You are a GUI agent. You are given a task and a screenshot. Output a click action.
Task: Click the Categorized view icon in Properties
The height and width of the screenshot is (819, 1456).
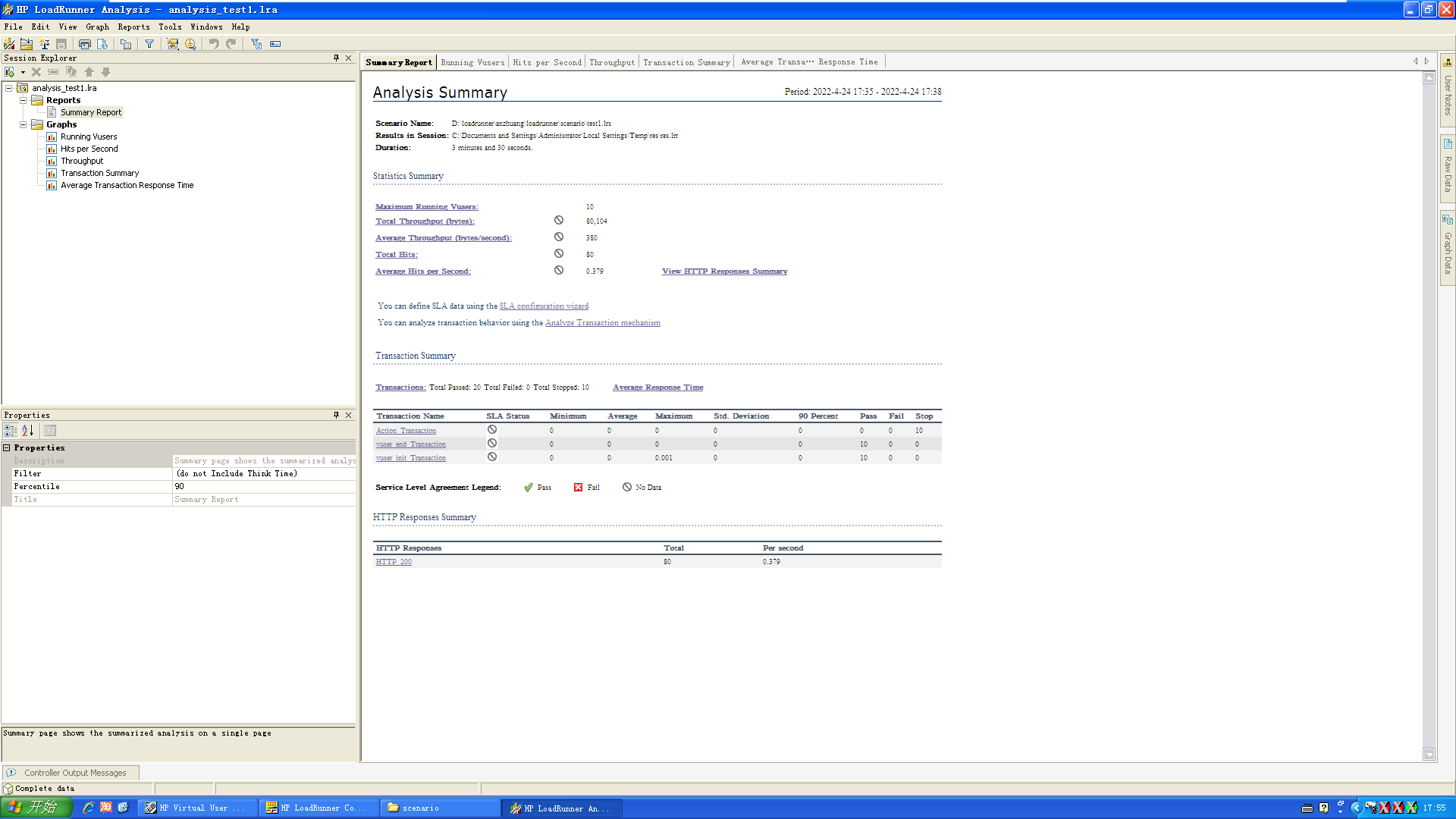pyautogui.click(x=11, y=431)
